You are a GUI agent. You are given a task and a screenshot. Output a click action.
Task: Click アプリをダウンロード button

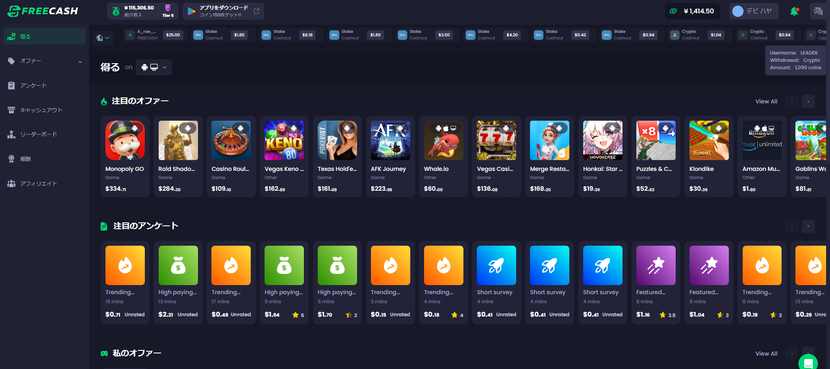(223, 11)
